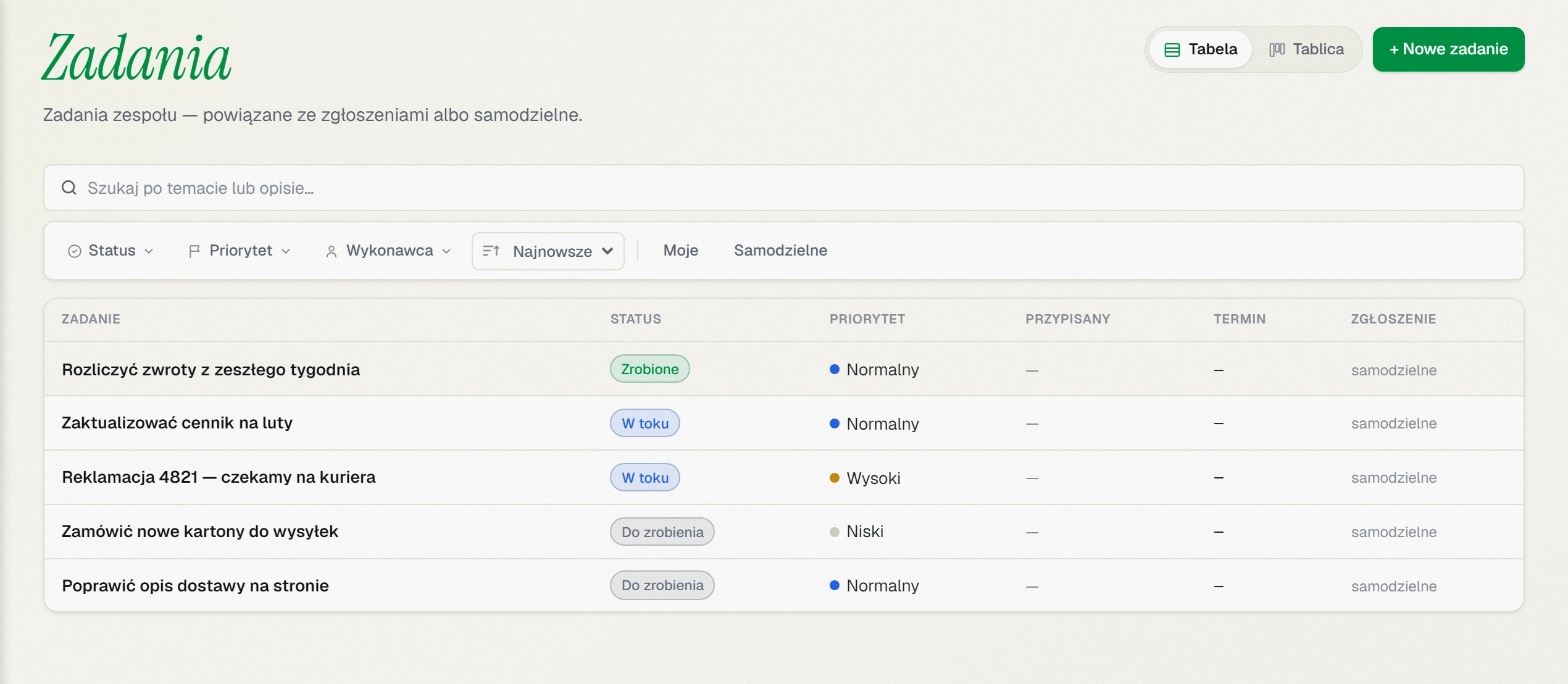This screenshot has width=1568, height=684.
Task: Click the grey Niski priority dot
Action: (834, 532)
